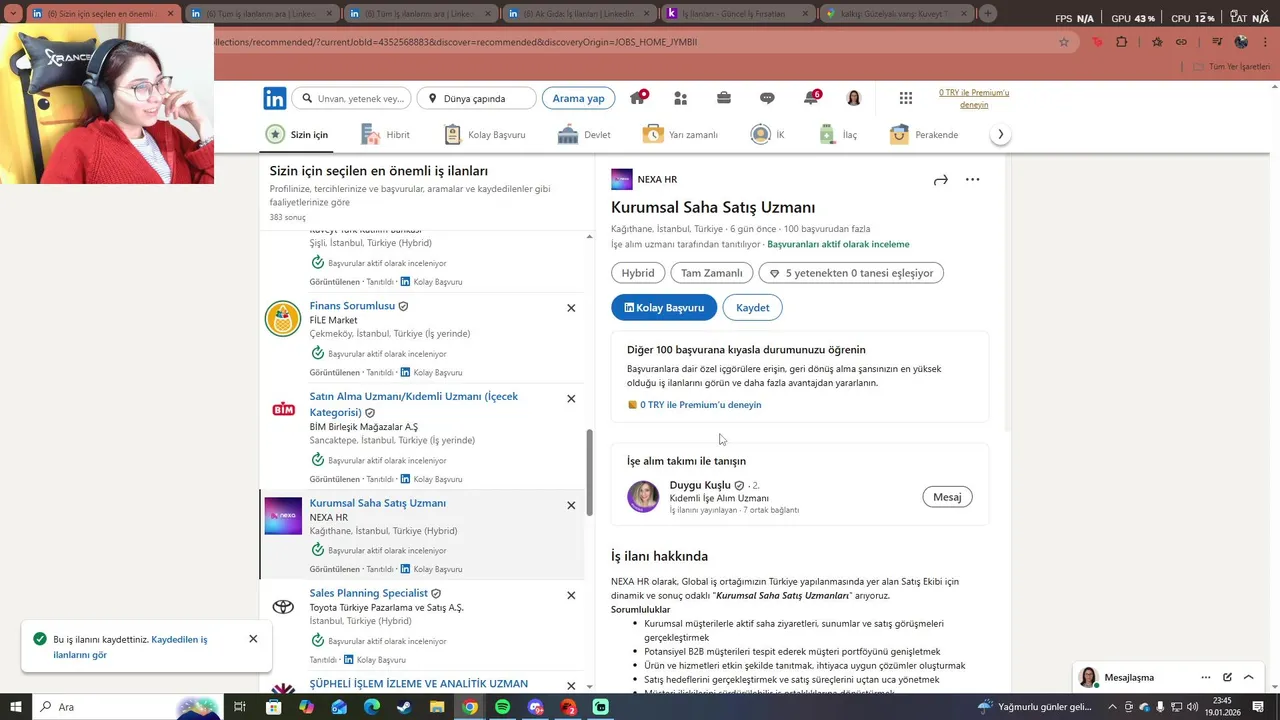This screenshot has width=1280, height=720.
Task: Click the 'Tam Zamanlı' job type chip
Action: [x=712, y=273]
